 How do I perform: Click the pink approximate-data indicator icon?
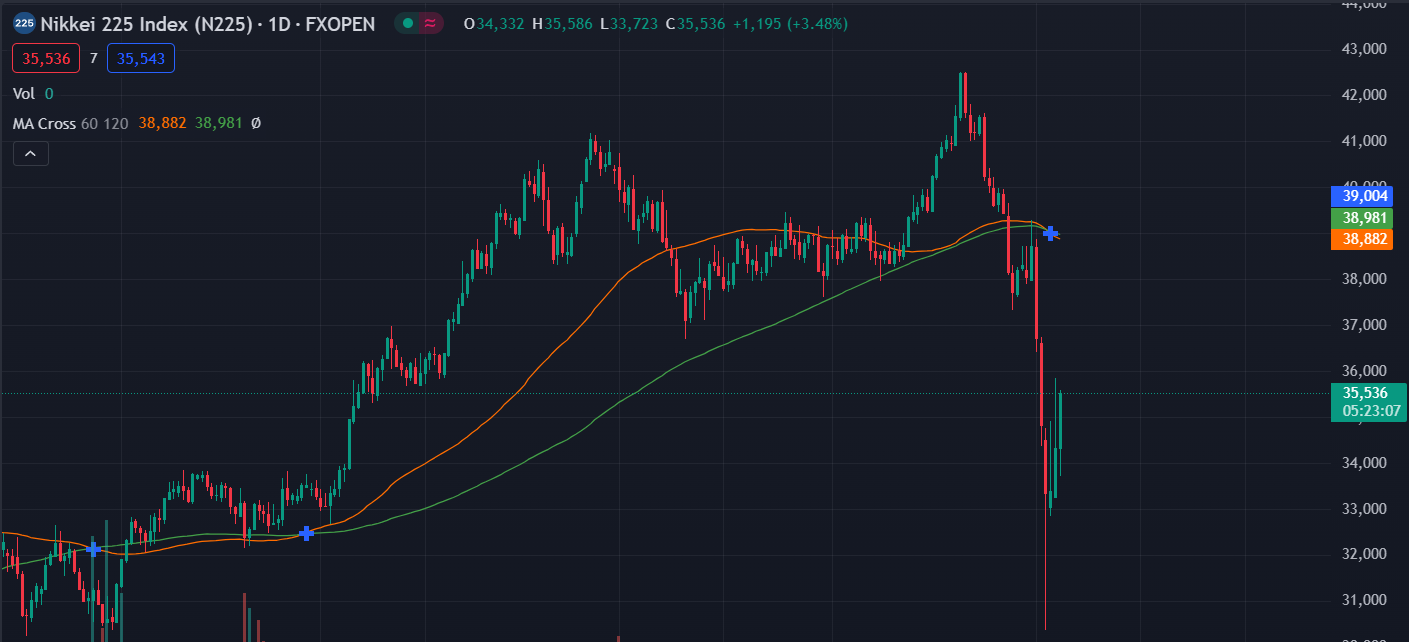(x=431, y=23)
